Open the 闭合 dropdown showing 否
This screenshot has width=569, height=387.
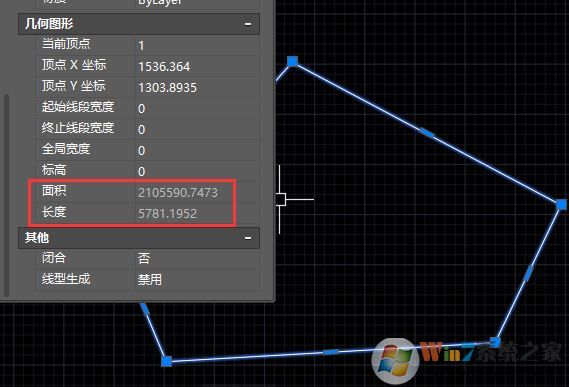[197, 258]
